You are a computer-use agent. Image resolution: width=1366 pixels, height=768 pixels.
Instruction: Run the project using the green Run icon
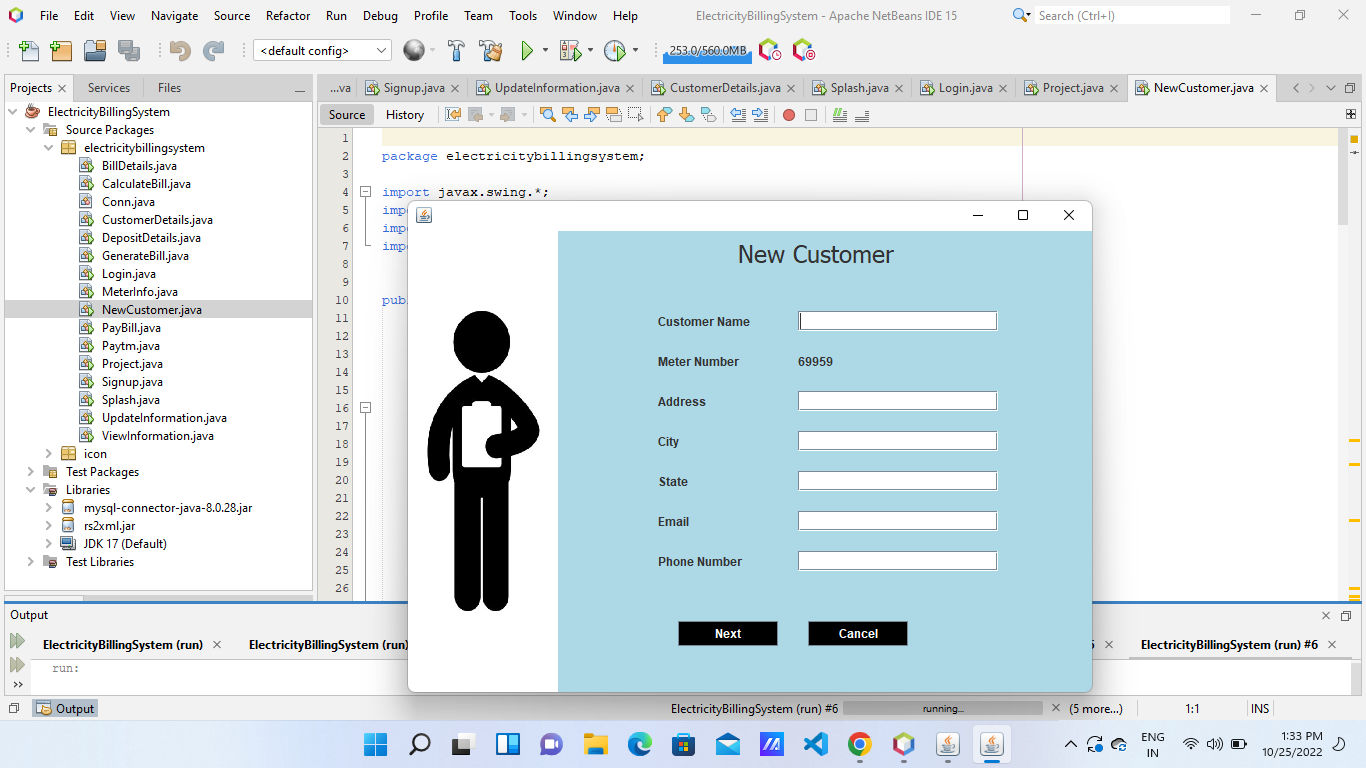click(x=527, y=49)
